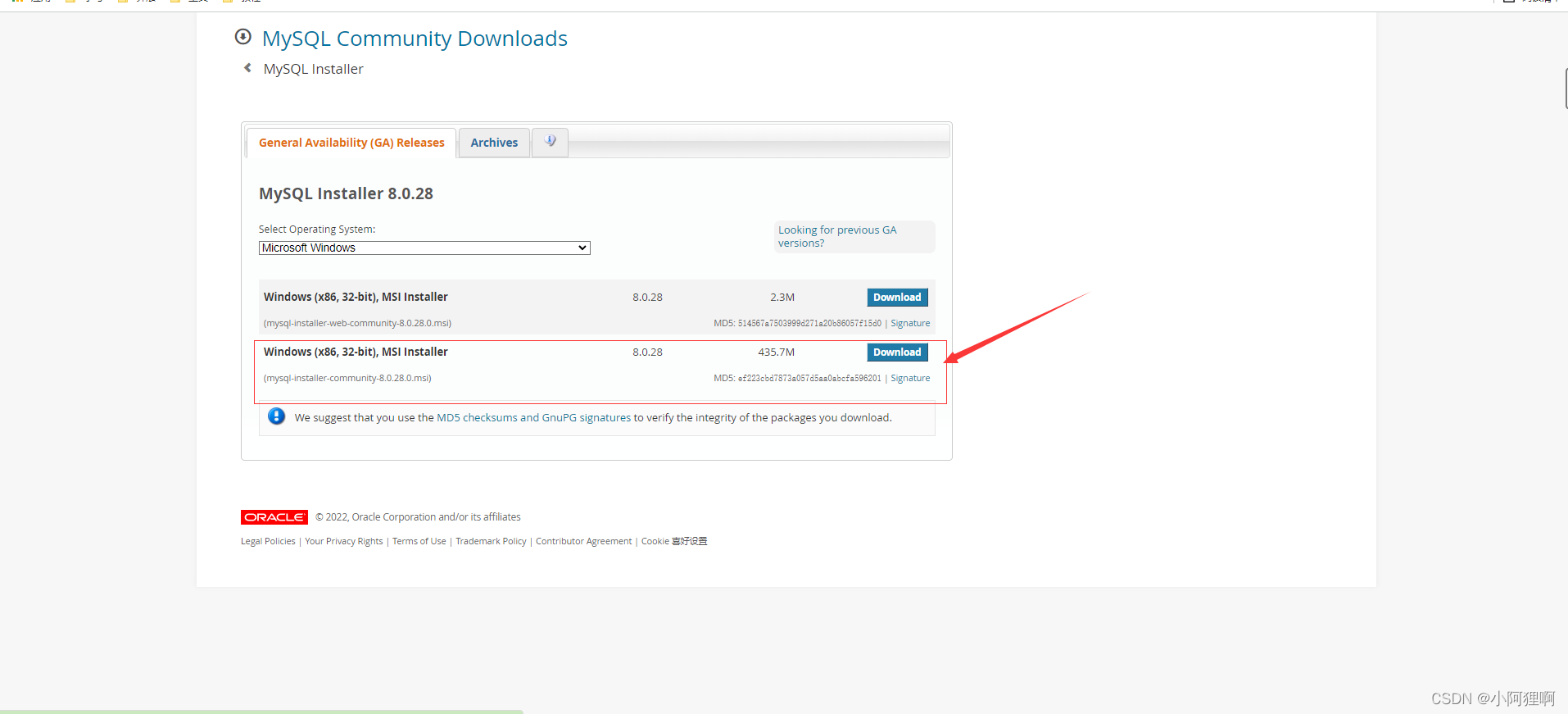This screenshot has height=714, width=1568.
Task: Click the MD5 hash of the 435.7M installer
Action: pos(809,379)
